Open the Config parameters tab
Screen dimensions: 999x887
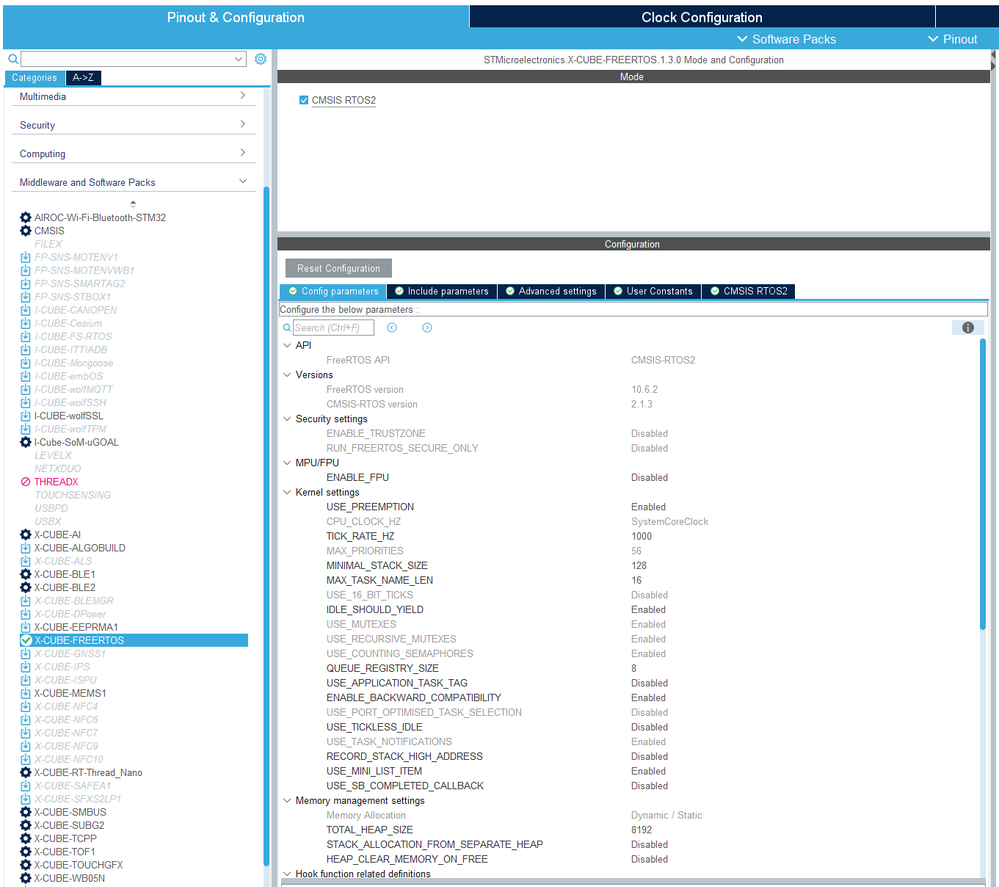[x=333, y=291]
